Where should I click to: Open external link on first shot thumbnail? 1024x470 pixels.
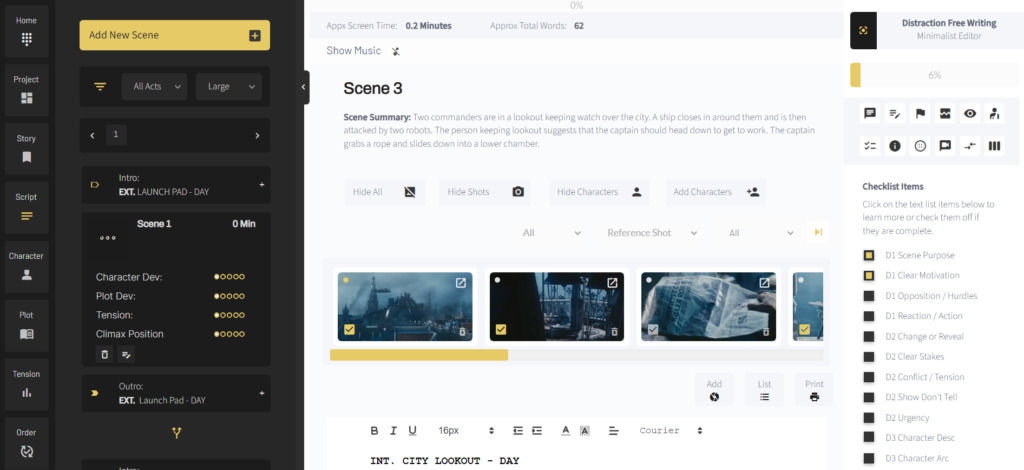[461, 283]
